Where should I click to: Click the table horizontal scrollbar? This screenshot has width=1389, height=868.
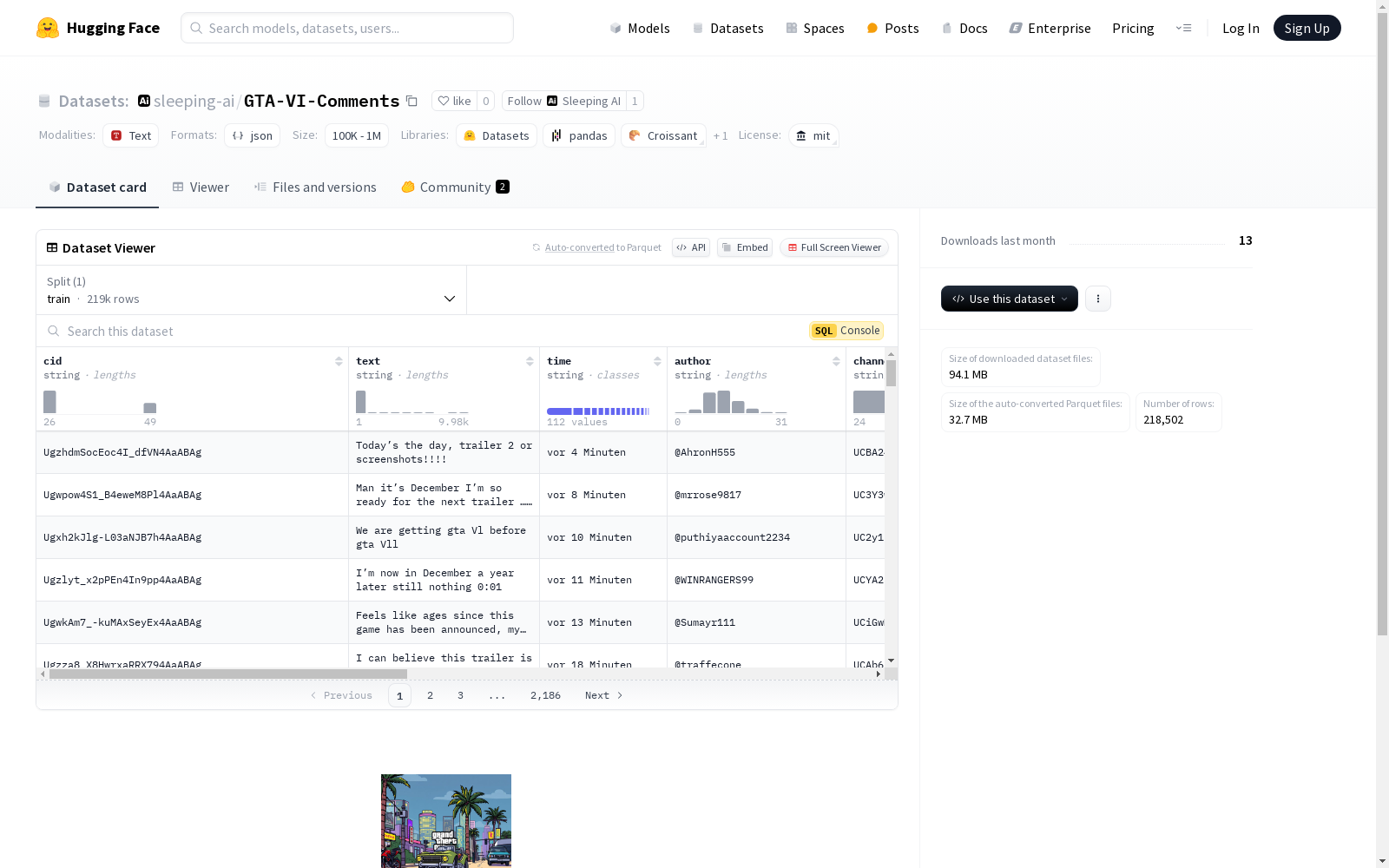(228, 674)
